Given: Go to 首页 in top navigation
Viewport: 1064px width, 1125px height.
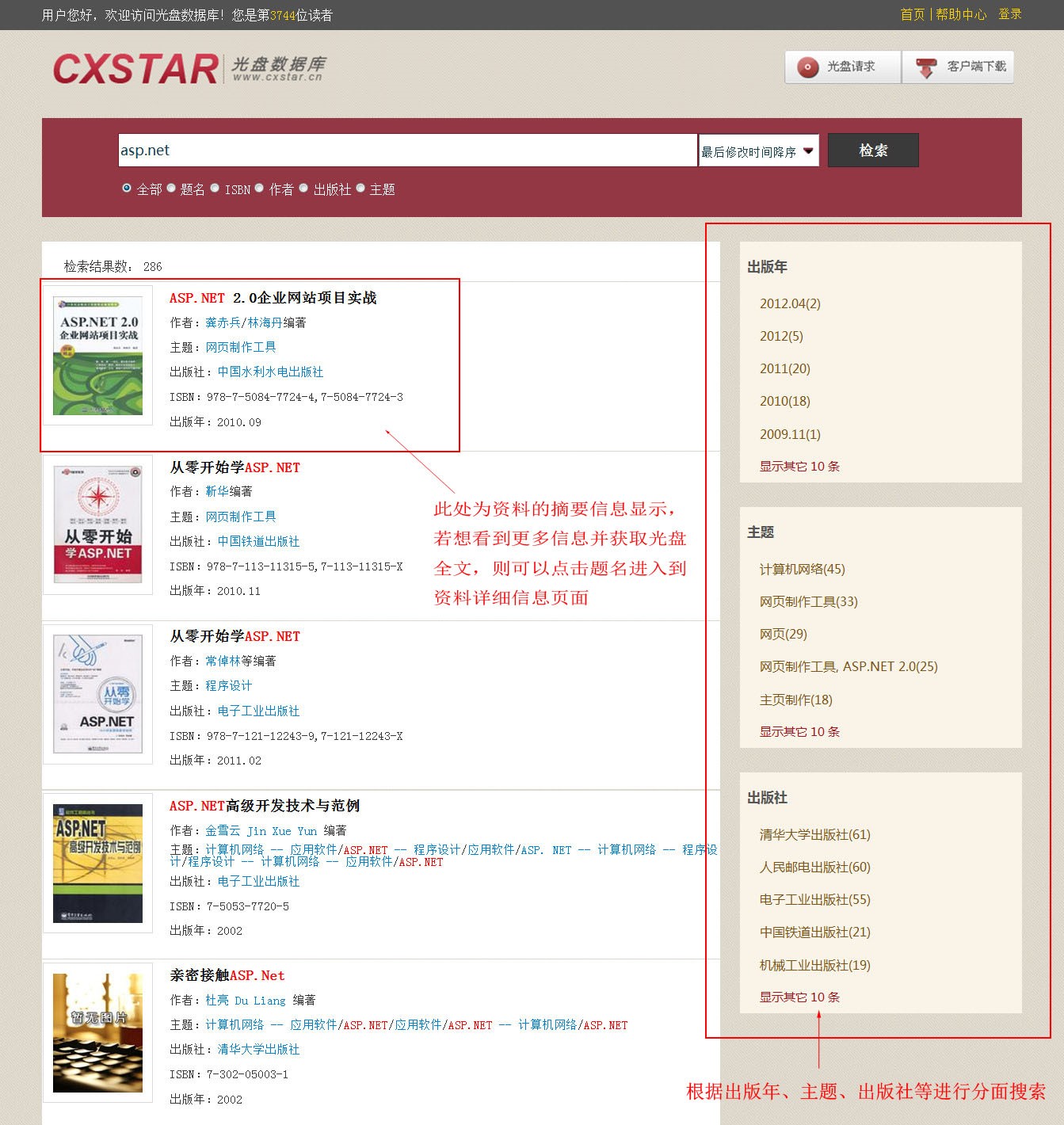Looking at the screenshot, I should click(x=912, y=14).
